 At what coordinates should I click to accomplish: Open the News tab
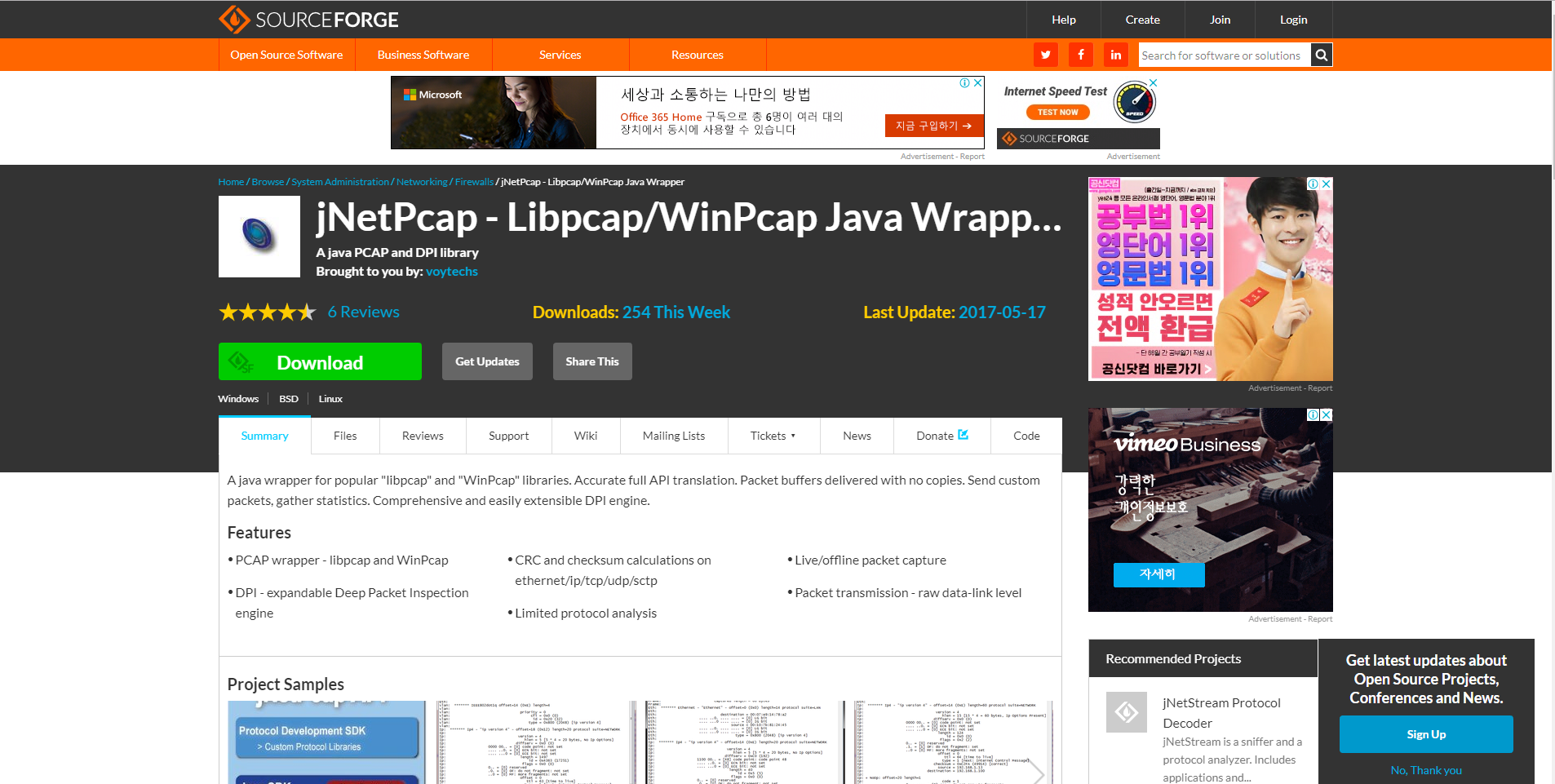[857, 436]
